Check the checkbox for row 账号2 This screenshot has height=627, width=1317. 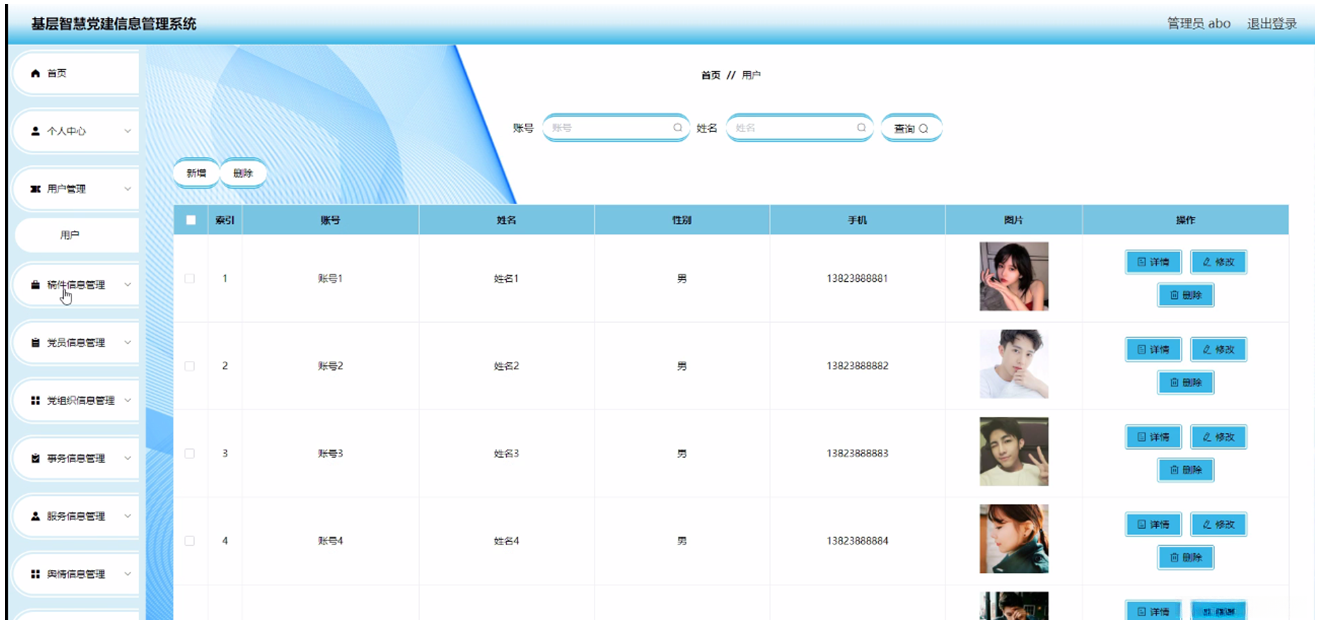pos(190,366)
